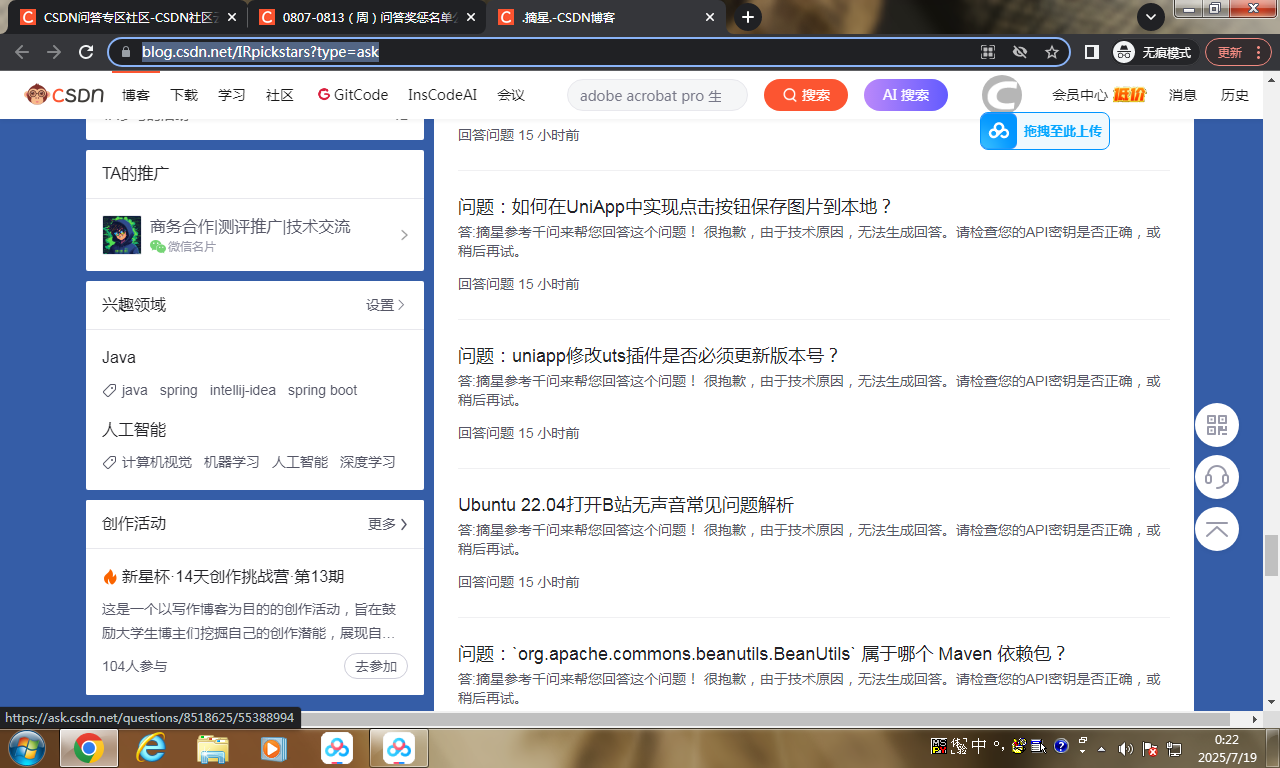
Task: Open question about uniapp修改uts插件
Action: [x=649, y=356]
